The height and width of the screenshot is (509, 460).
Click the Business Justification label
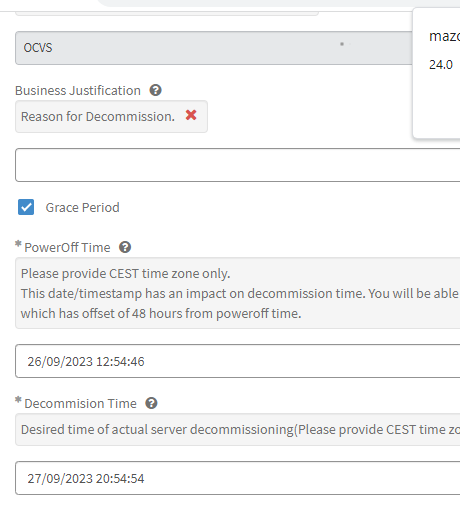click(x=78, y=91)
